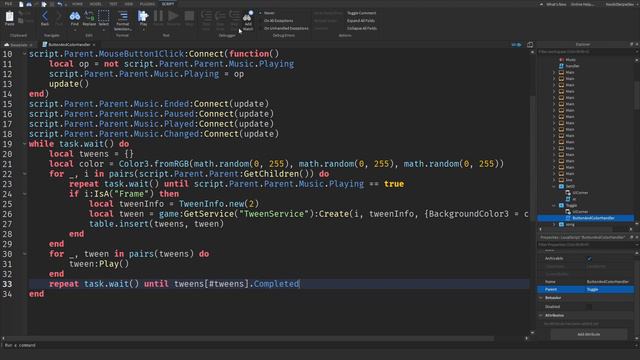Click the new file icon in title bar

tap(21, 4)
